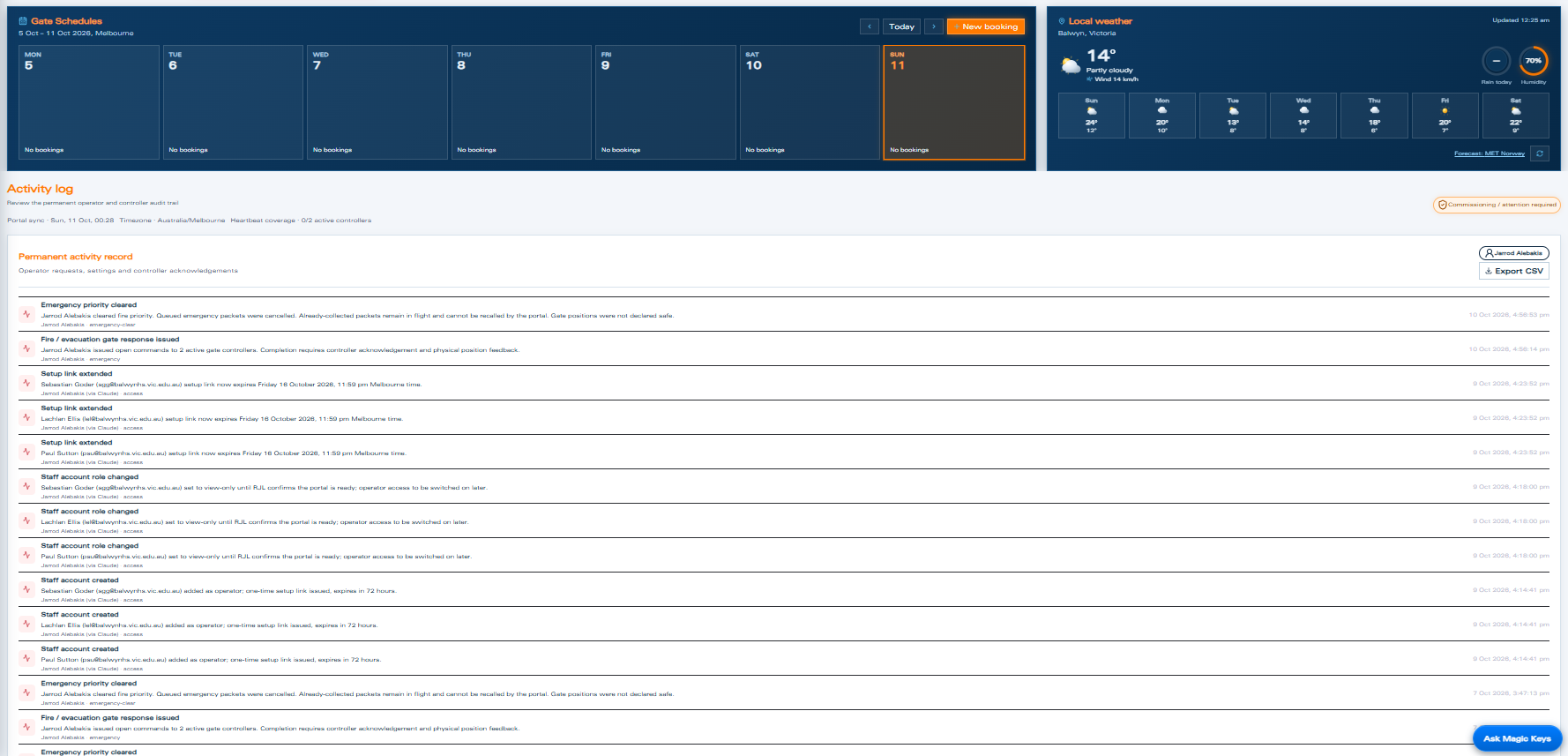Click the shield icon in the Commissioning badge
Screen dimensions: 1568x756
click(x=1443, y=205)
